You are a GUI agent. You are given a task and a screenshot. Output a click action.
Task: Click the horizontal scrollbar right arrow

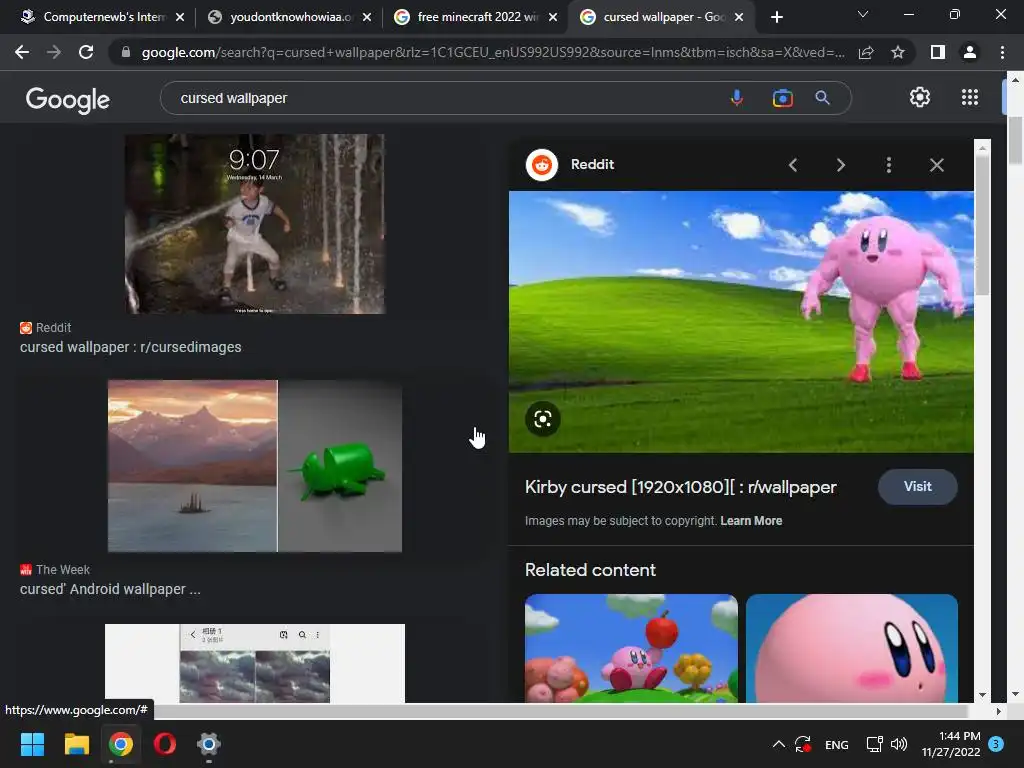coord(998,711)
